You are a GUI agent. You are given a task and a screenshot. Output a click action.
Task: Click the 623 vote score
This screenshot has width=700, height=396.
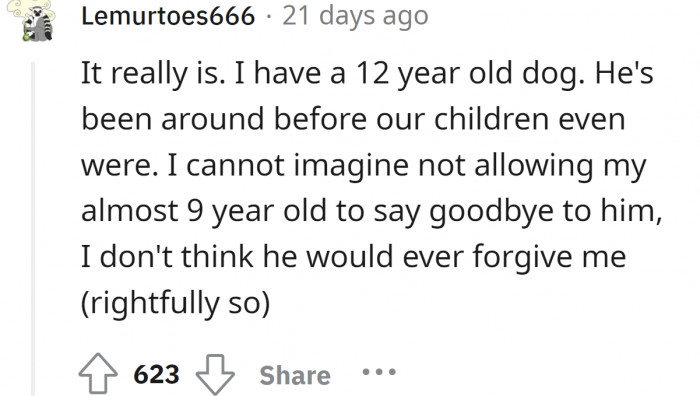point(156,374)
